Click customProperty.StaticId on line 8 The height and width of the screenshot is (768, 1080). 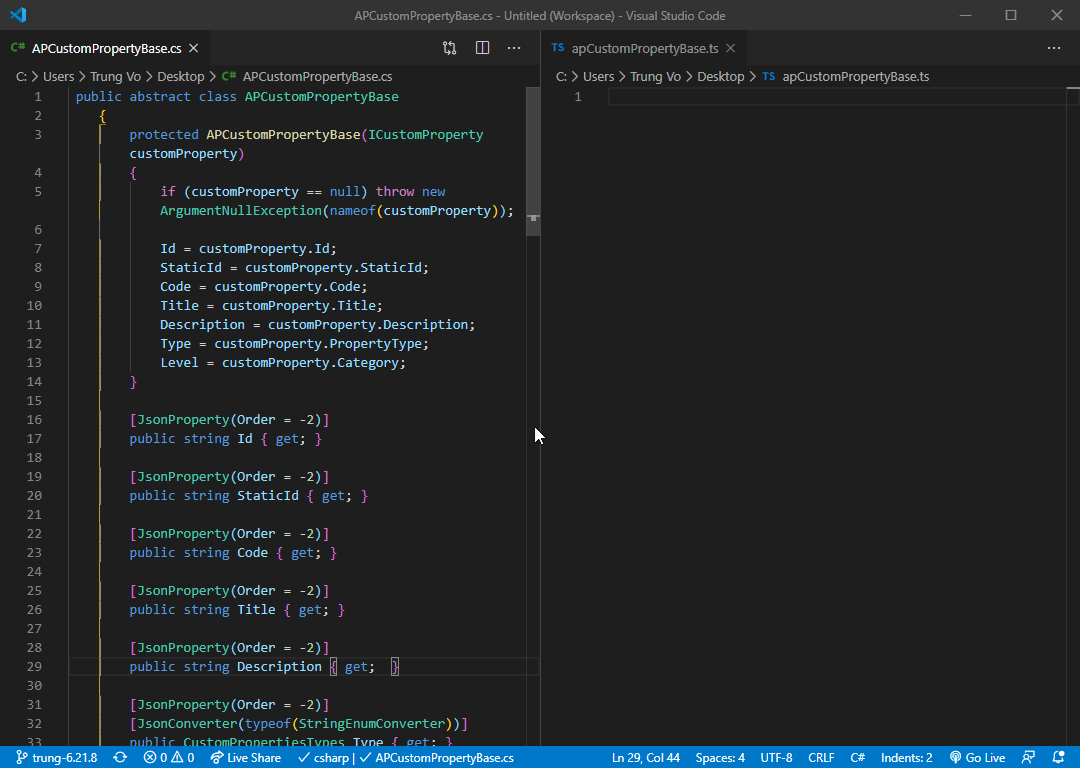pyautogui.click(x=333, y=267)
